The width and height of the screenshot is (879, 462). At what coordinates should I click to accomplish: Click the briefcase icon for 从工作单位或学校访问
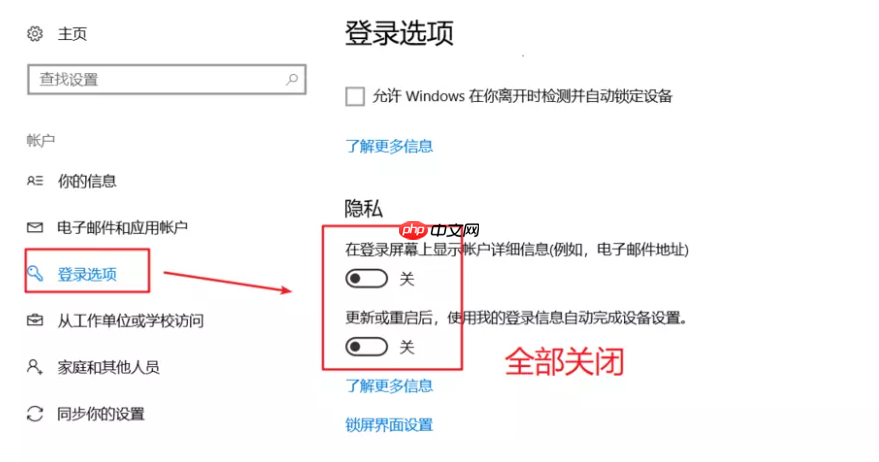tap(35, 320)
